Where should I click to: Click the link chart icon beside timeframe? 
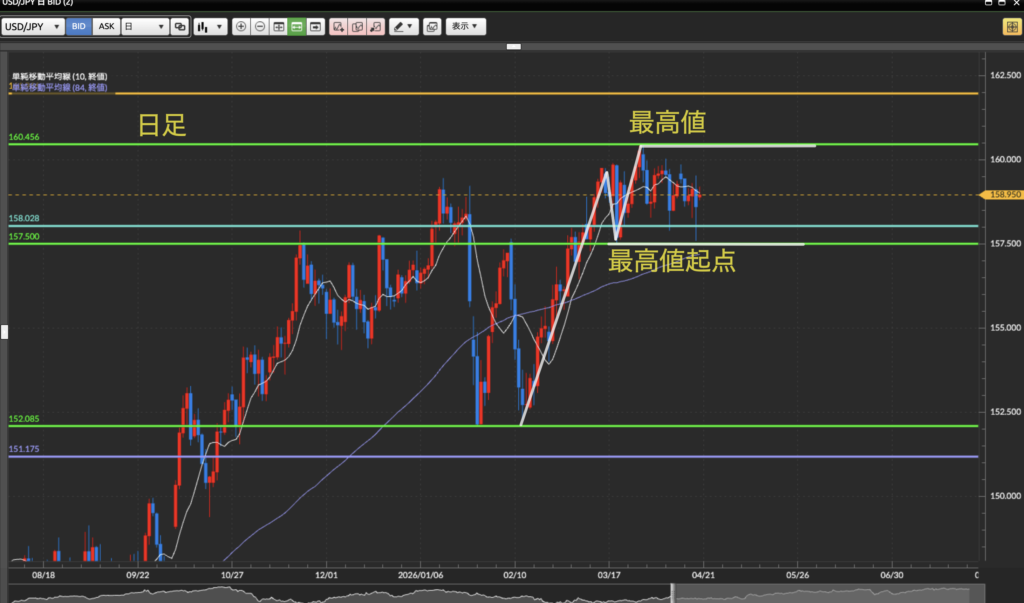pyautogui.click(x=180, y=27)
